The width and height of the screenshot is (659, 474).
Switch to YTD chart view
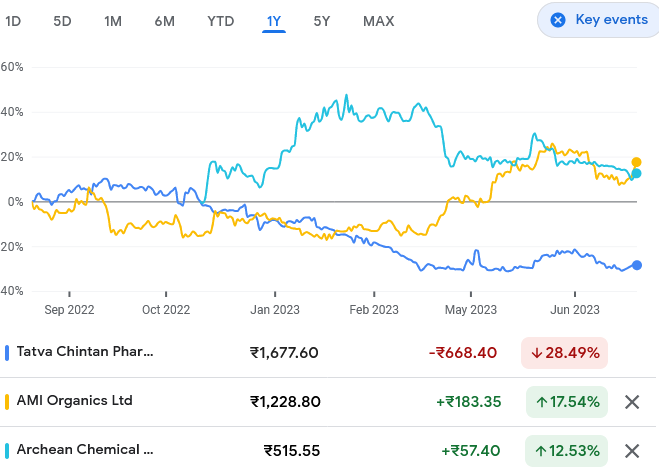220,21
